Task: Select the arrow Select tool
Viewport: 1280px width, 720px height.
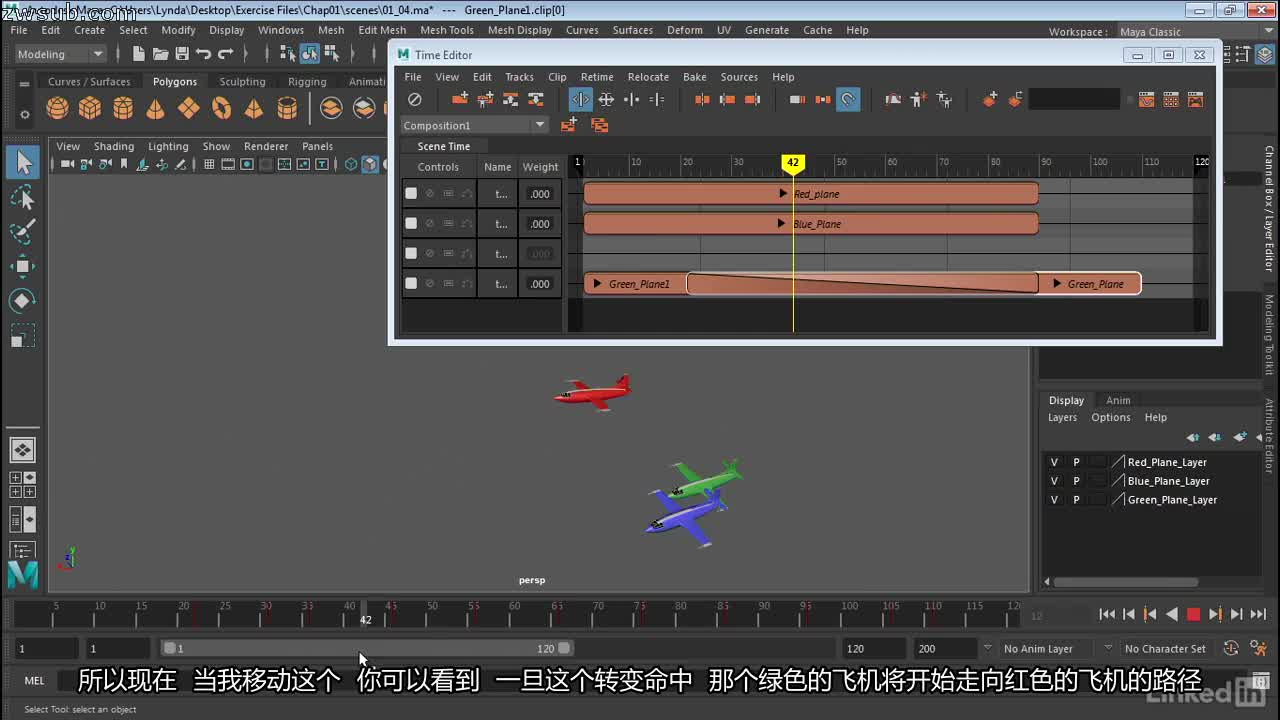Action: click(24, 162)
